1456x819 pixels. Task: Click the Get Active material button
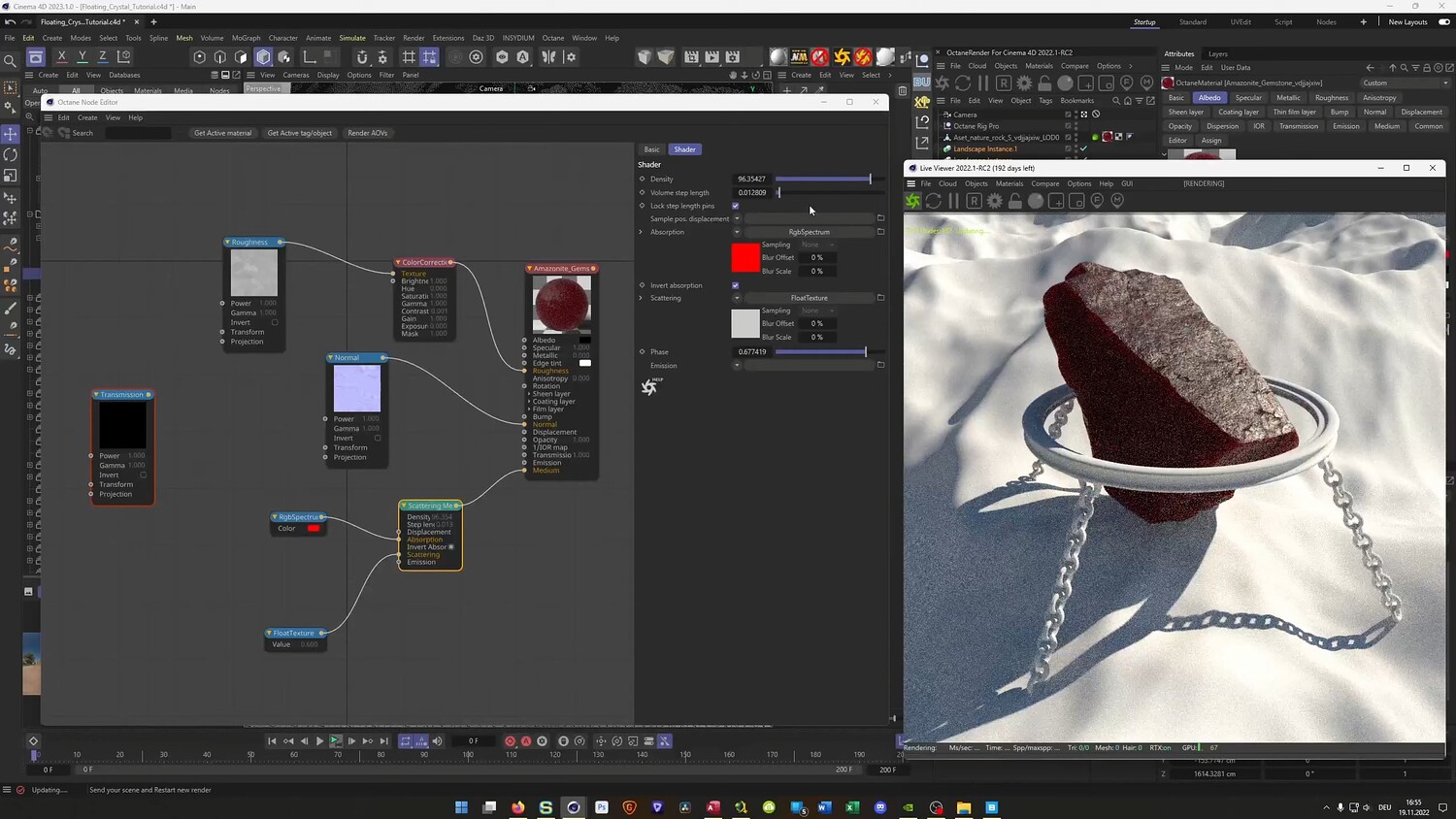pyautogui.click(x=222, y=133)
